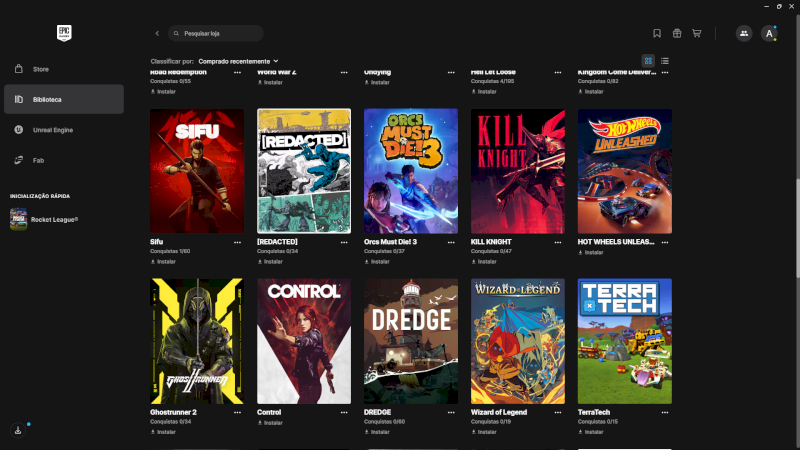800x450 pixels.
Task: Open DREDGE game cover
Action: [411, 341]
